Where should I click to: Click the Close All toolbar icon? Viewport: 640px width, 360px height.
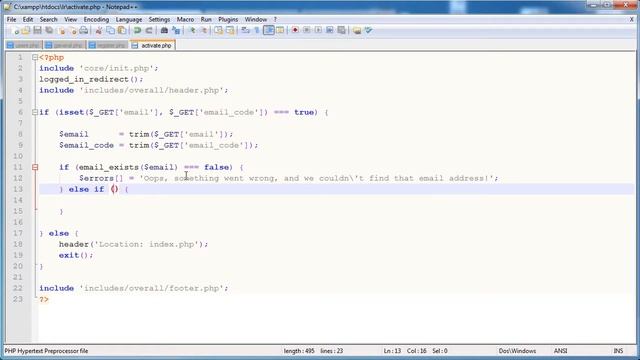tap(73, 31)
